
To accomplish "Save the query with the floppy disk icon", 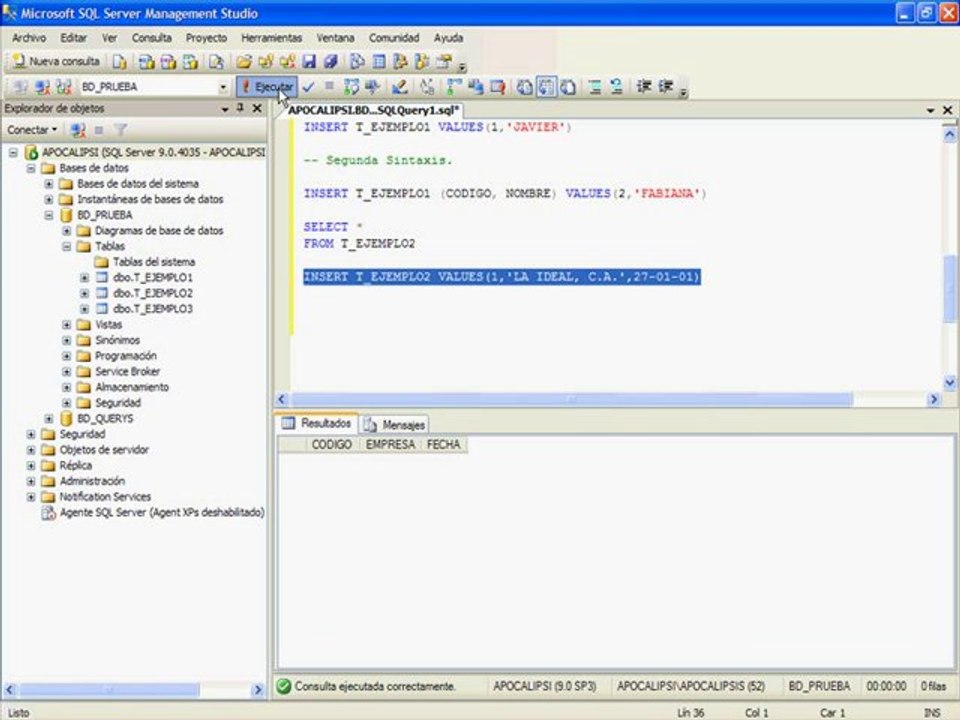I will coord(309,62).
